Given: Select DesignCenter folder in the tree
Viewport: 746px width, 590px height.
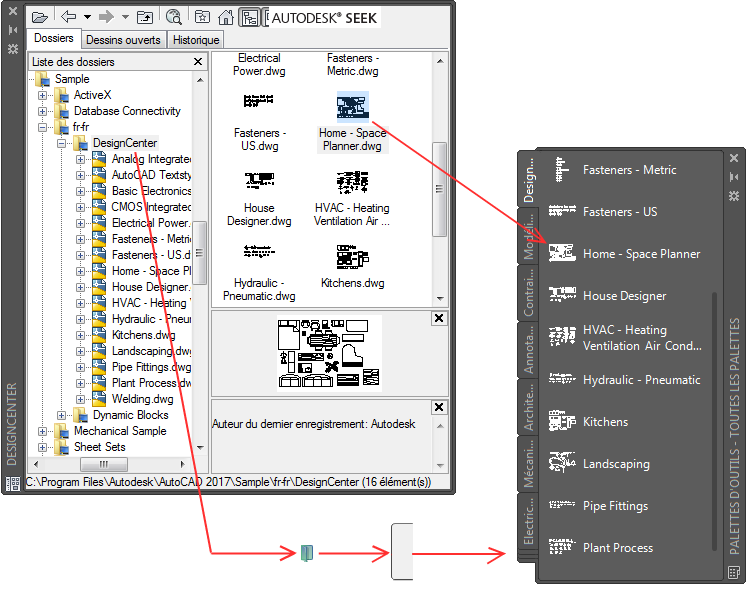Looking at the screenshot, I should (x=125, y=143).
